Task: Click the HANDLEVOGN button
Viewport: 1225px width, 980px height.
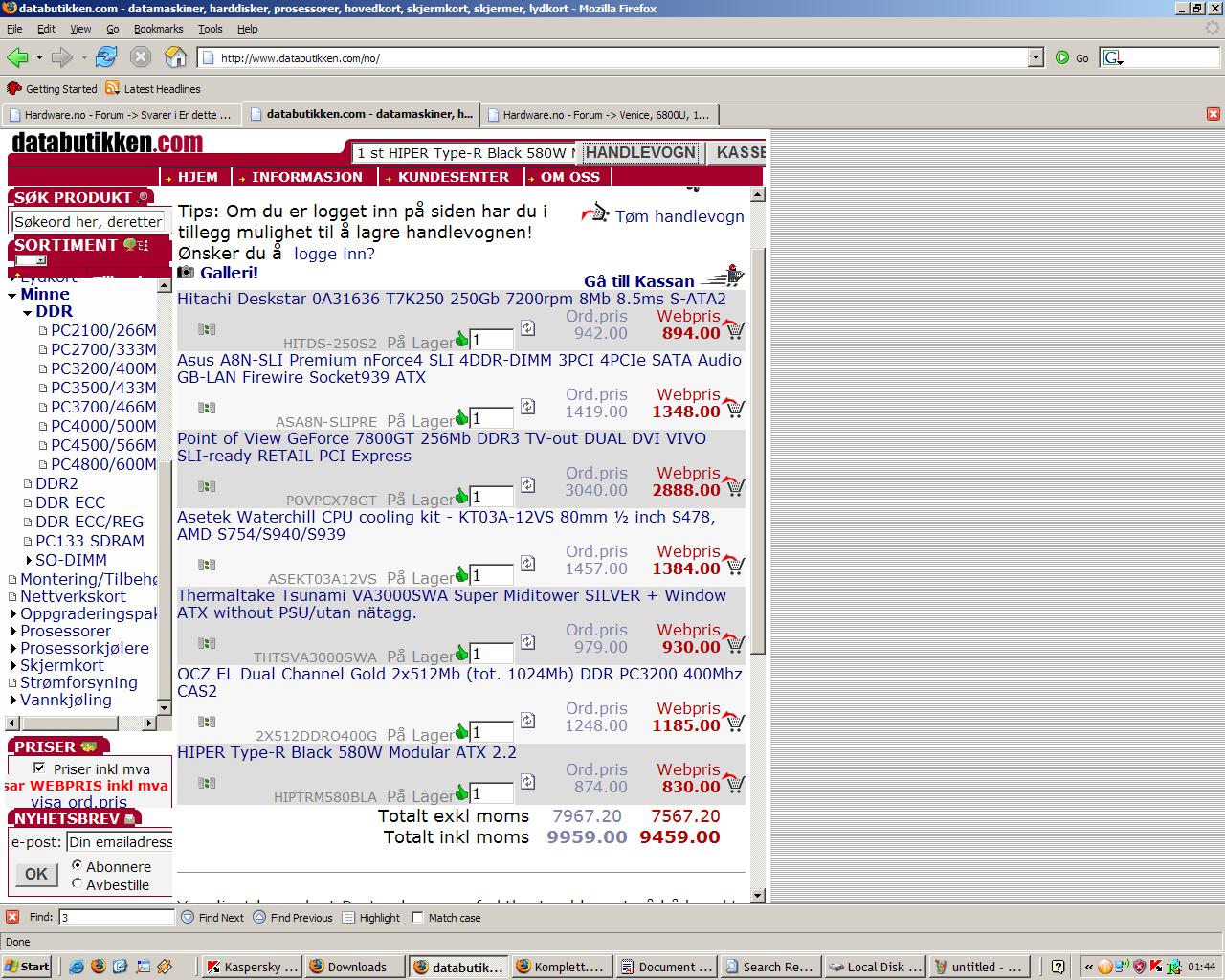Action: coord(640,152)
